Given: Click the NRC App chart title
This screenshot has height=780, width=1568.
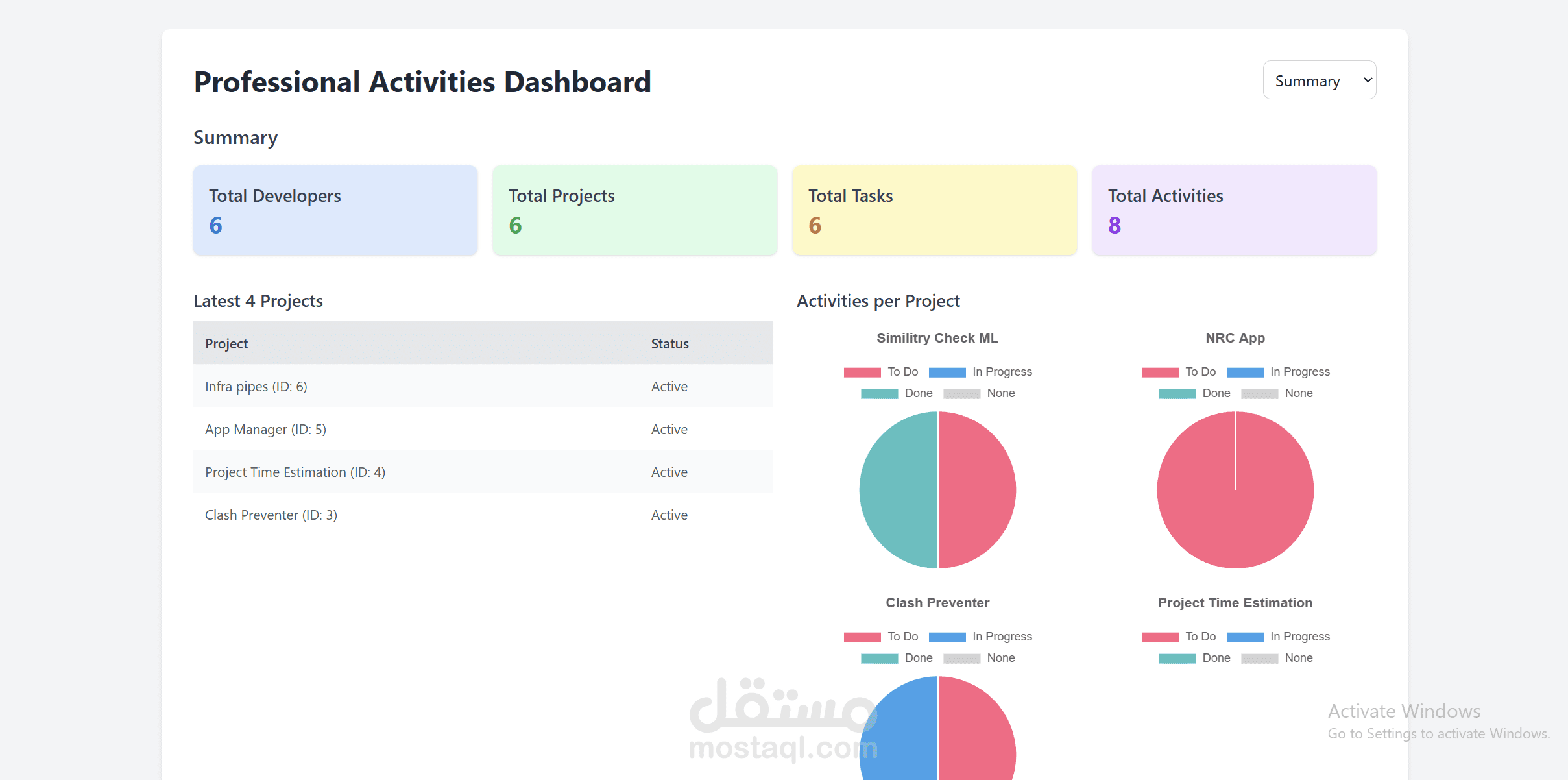Looking at the screenshot, I should coord(1235,338).
